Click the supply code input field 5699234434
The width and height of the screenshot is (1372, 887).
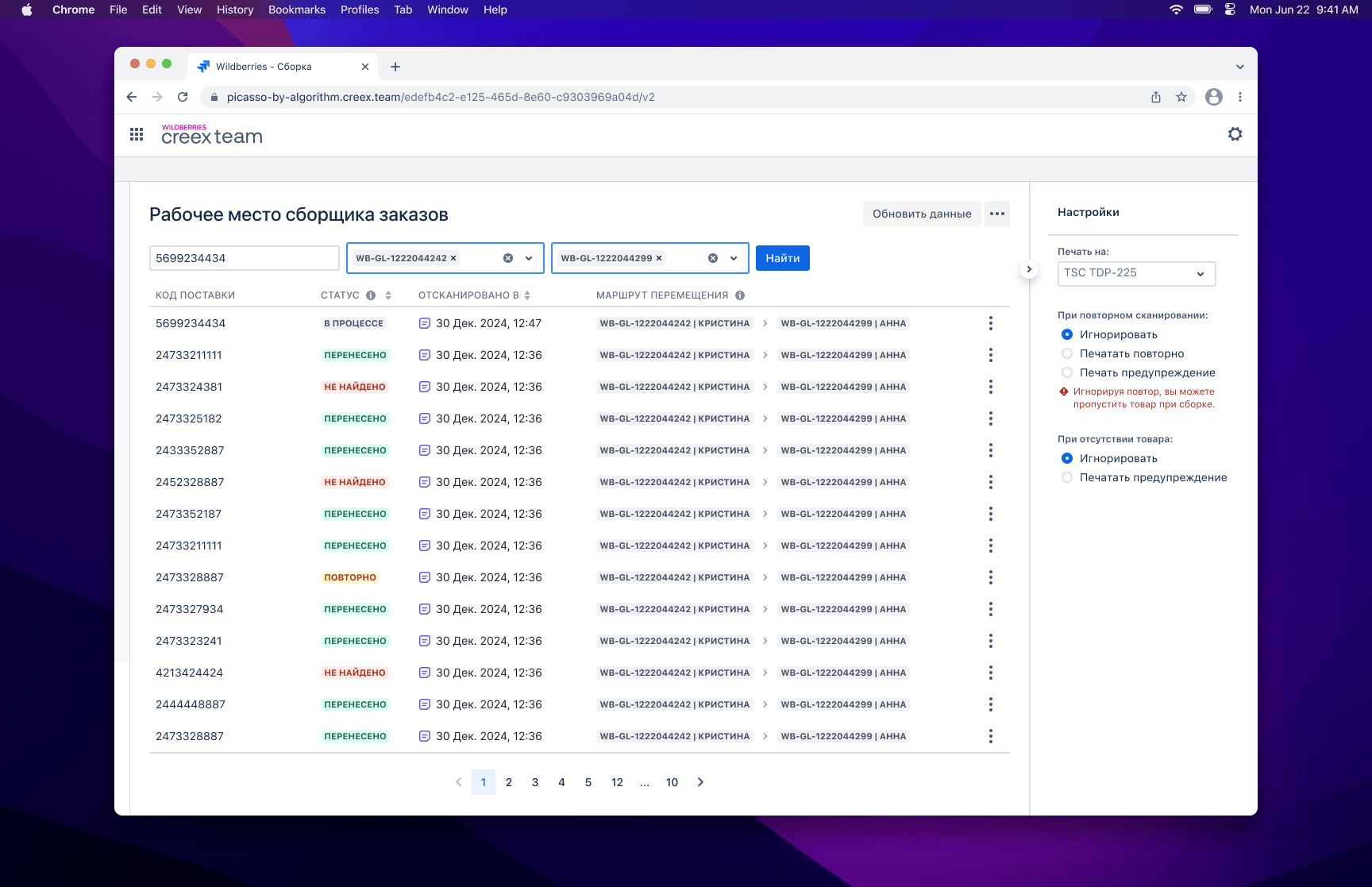[x=245, y=258]
